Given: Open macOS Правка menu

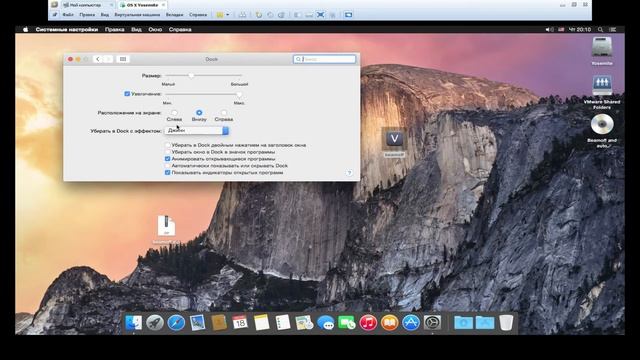Looking at the screenshot, I should 114,29.
